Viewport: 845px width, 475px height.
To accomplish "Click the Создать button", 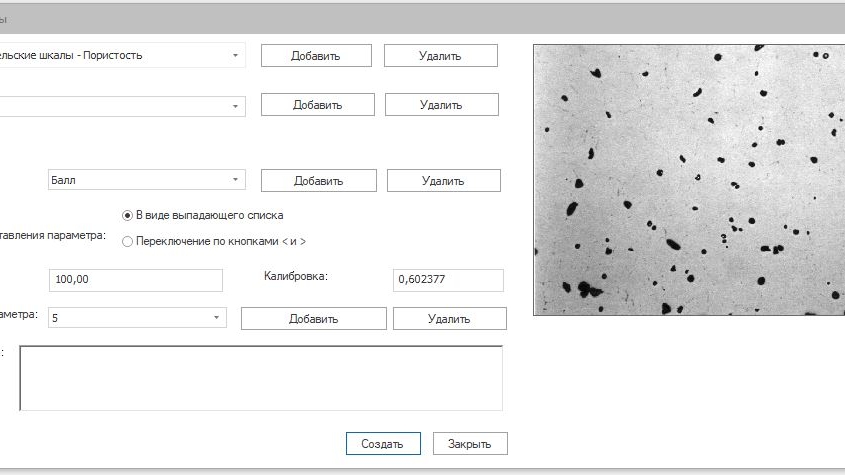I will [383, 444].
